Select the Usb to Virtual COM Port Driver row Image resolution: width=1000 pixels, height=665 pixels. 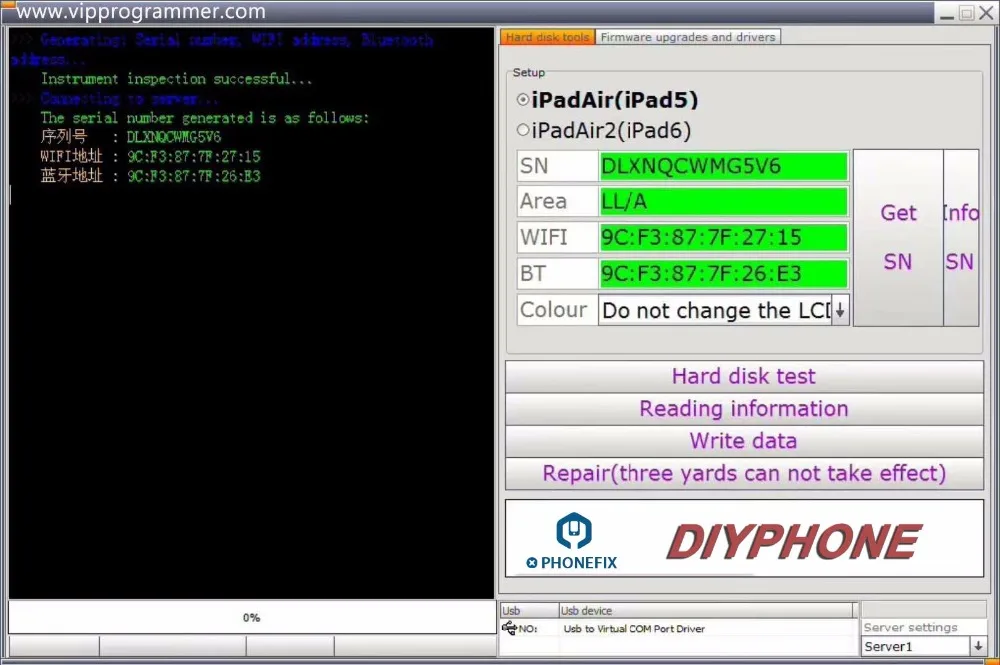coord(678,629)
